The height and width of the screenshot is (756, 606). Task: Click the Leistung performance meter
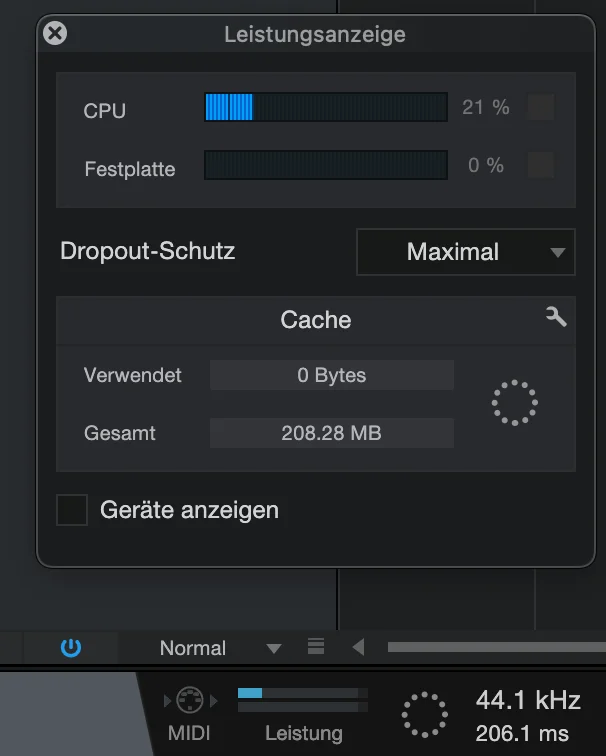[303, 700]
